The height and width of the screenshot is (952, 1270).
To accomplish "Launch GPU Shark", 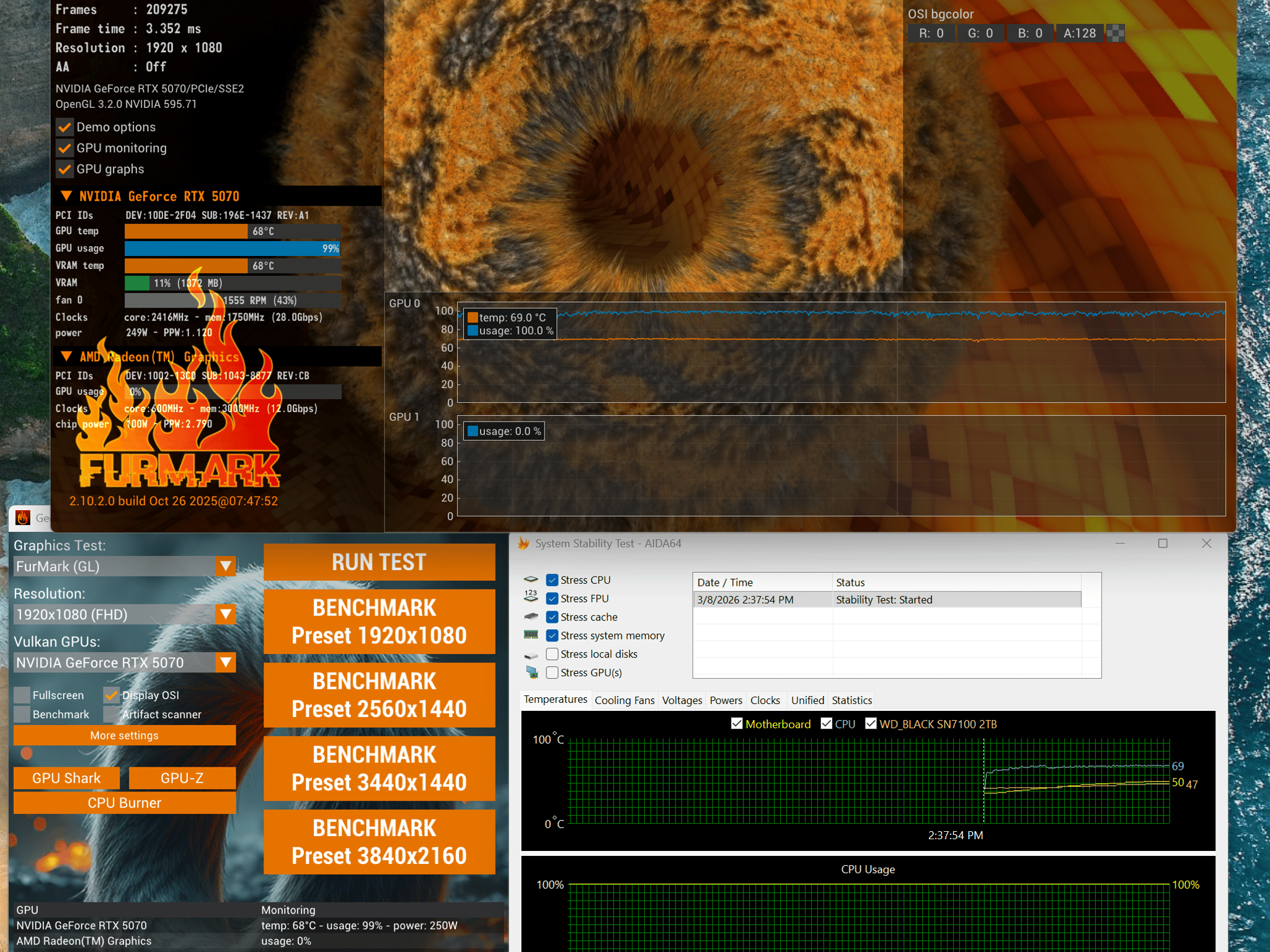I will (66, 778).
